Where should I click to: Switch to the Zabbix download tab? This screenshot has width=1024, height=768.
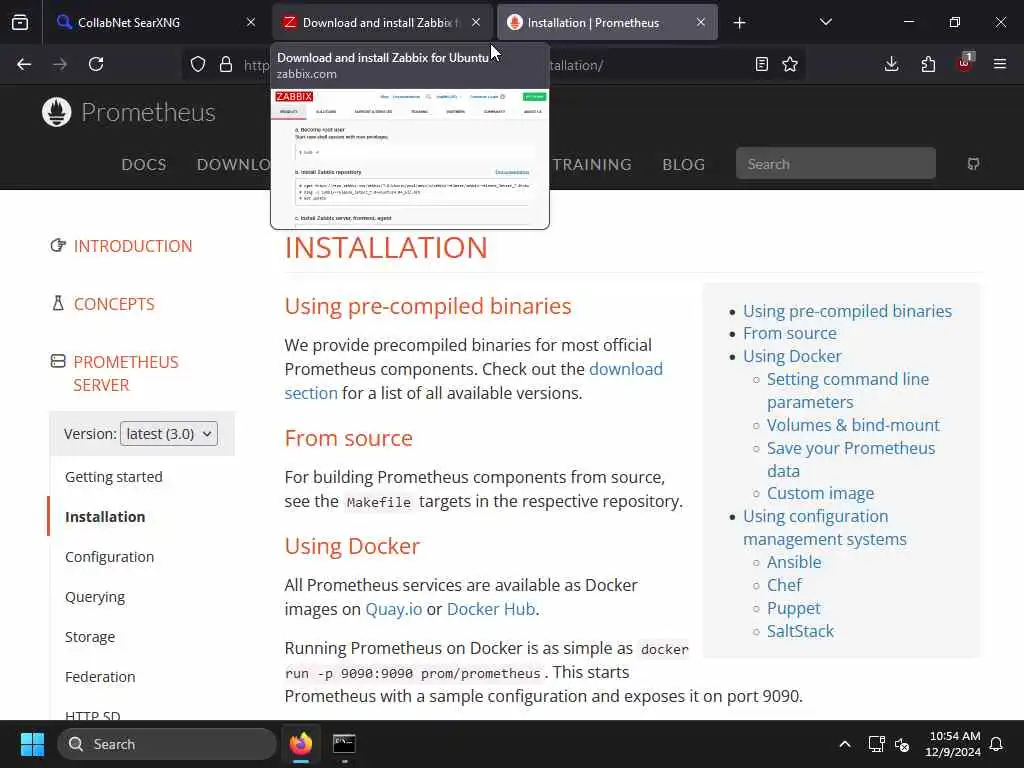tap(381, 22)
